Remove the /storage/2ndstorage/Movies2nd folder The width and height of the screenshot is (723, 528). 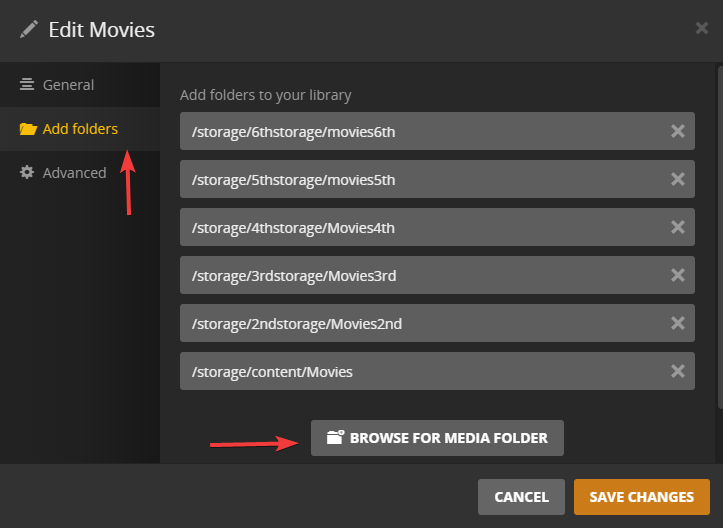[677, 323]
